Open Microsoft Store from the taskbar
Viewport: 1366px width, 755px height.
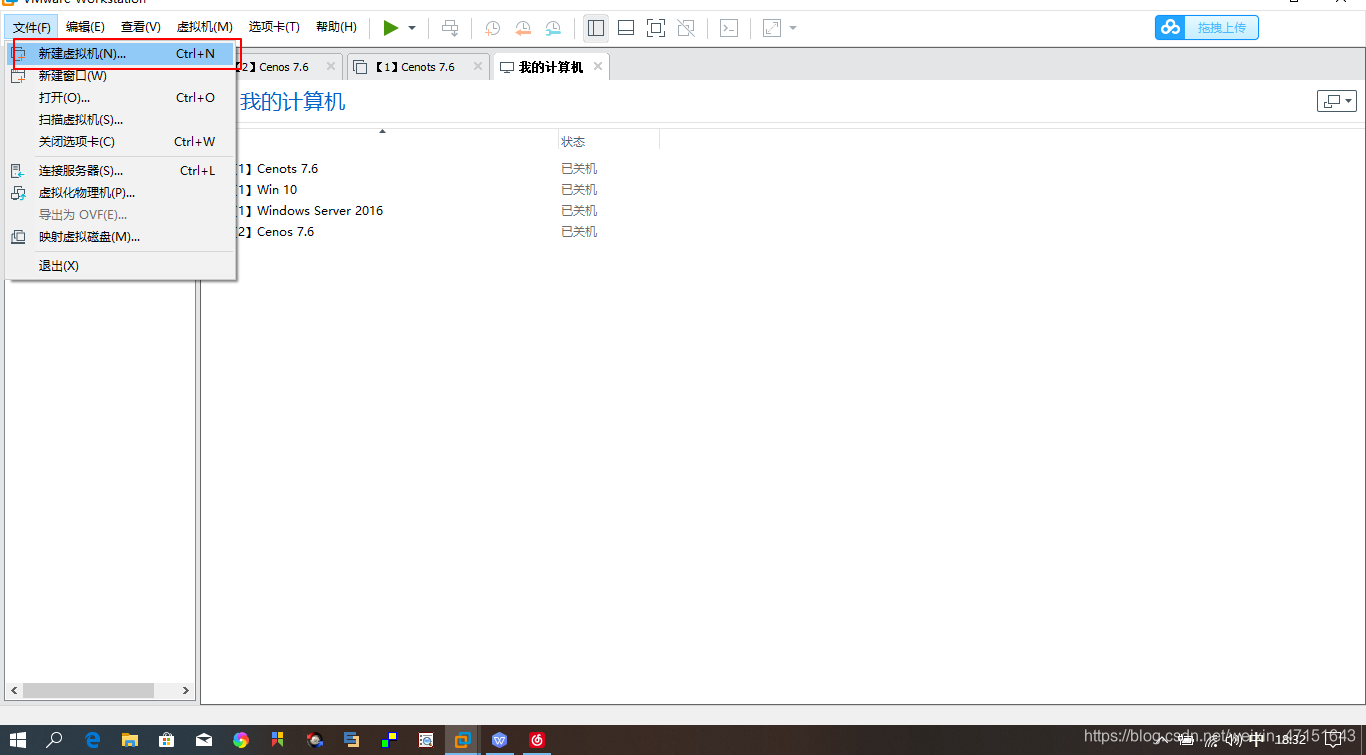coord(167,740)
